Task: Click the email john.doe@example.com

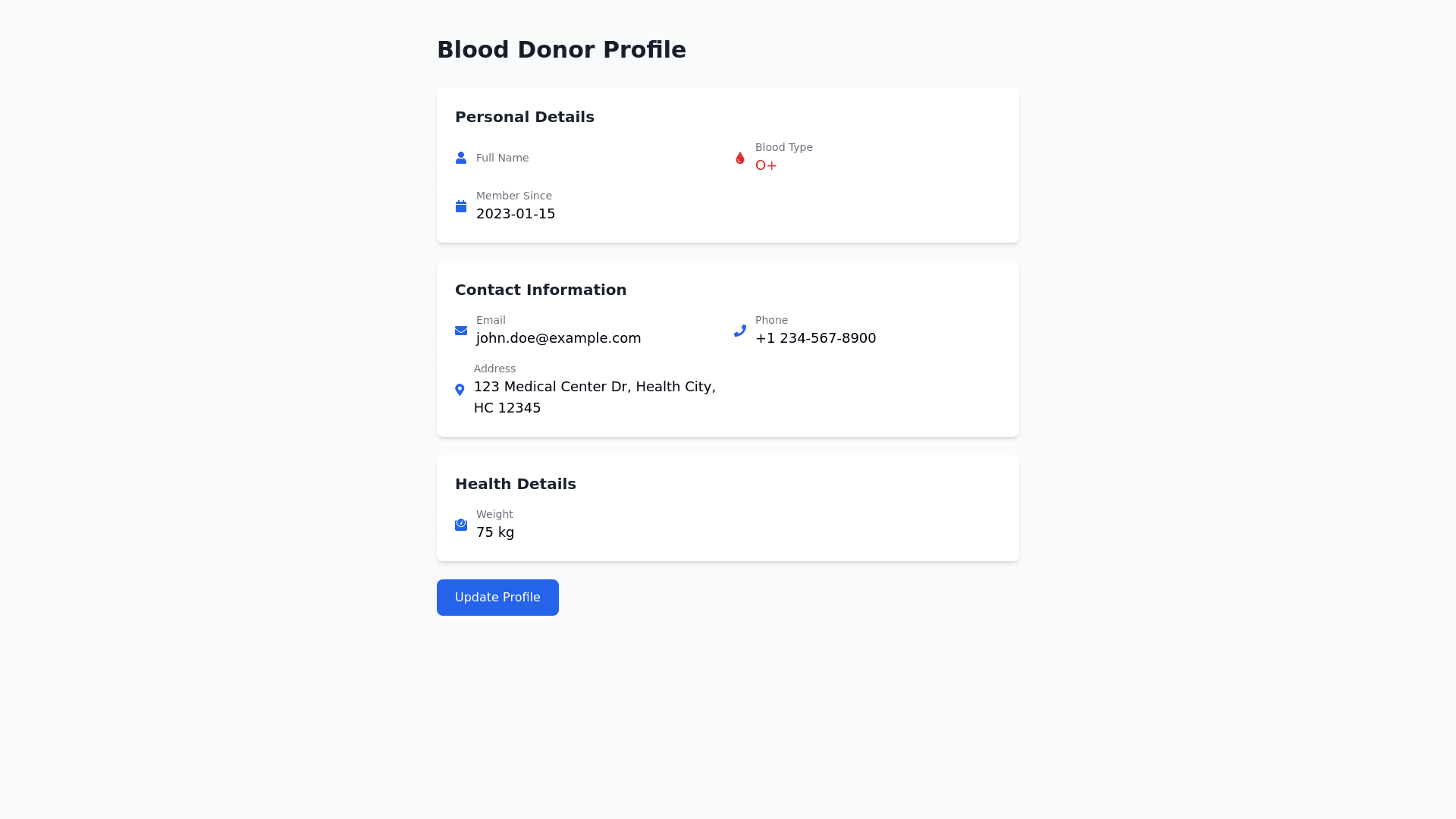Action: click(558, 338)
